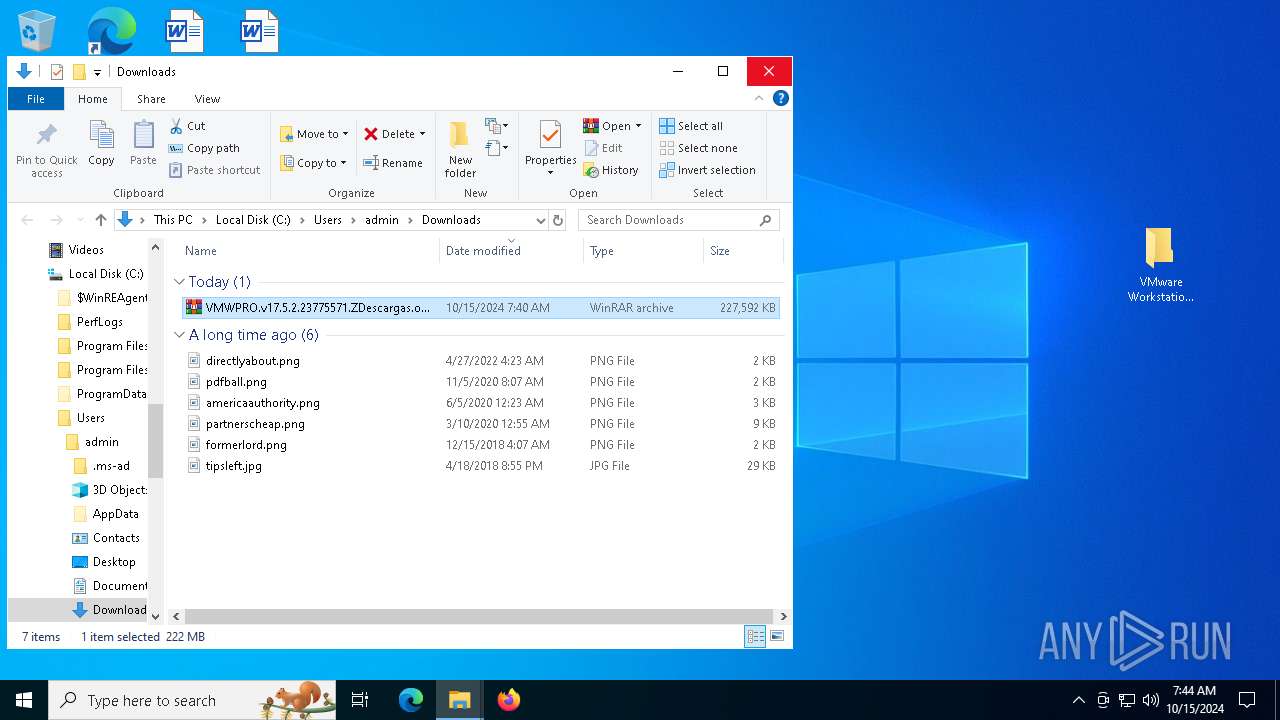Select VMware Workstation desktop folder

pos(1160,265)
